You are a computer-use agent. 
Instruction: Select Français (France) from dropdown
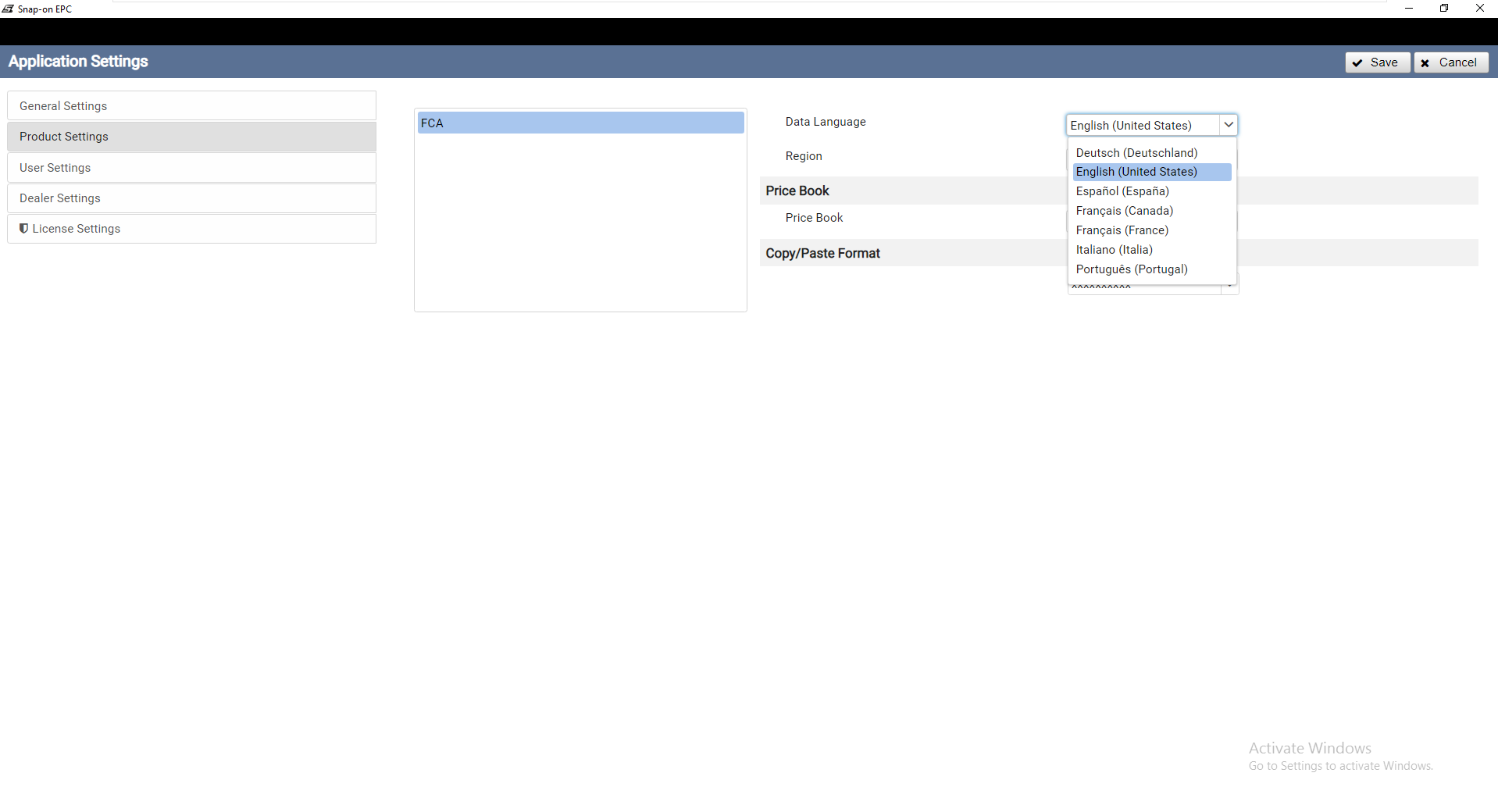(x=1152, y=230)
